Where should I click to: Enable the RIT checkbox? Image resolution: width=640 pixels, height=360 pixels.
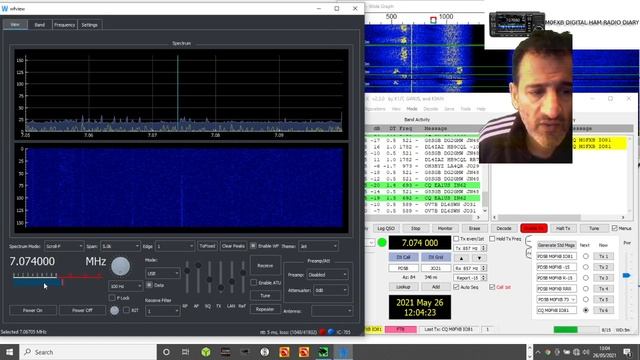[x=127, y=310]
